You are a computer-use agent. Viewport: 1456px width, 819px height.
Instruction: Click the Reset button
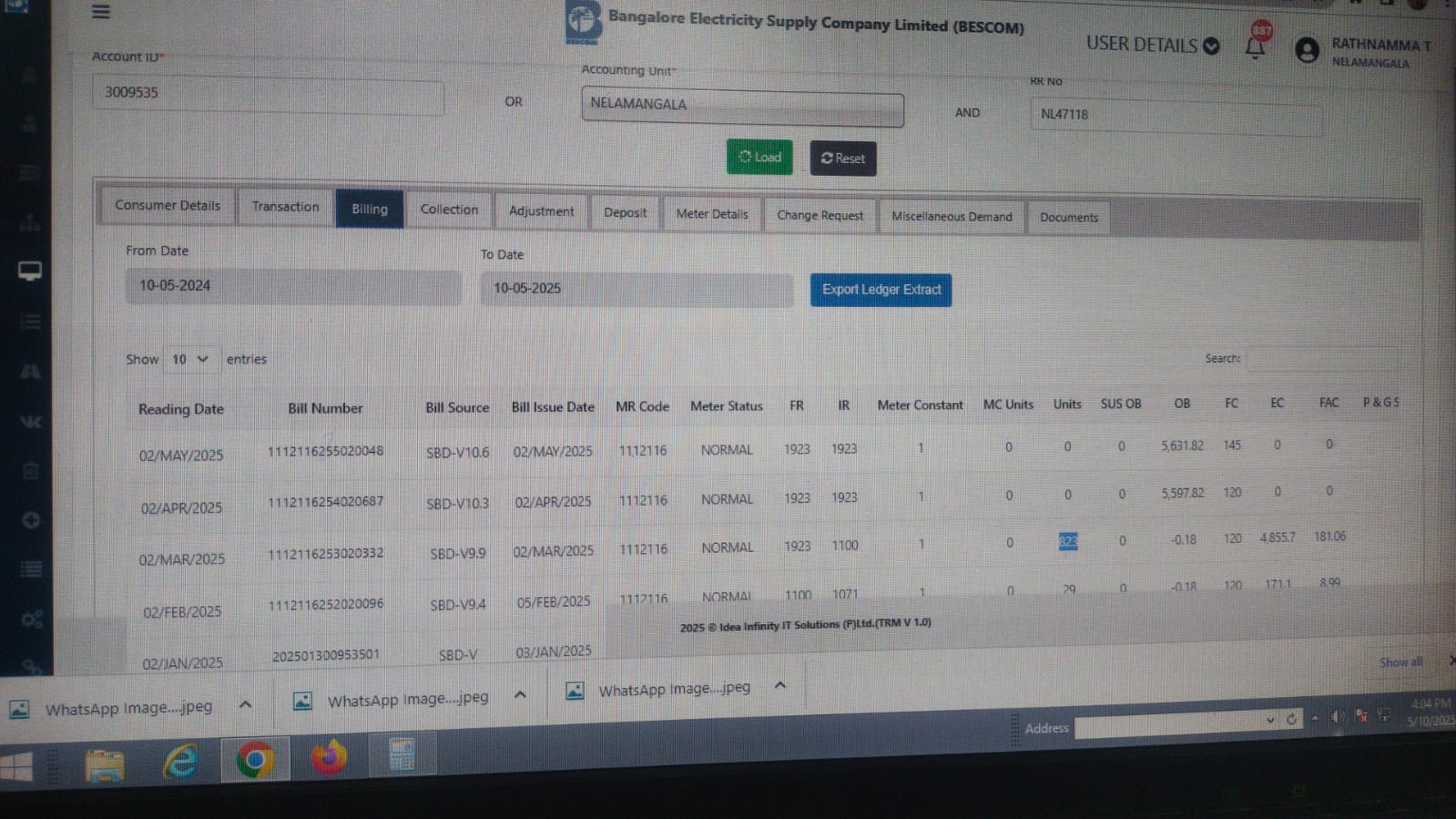point(842,159)
